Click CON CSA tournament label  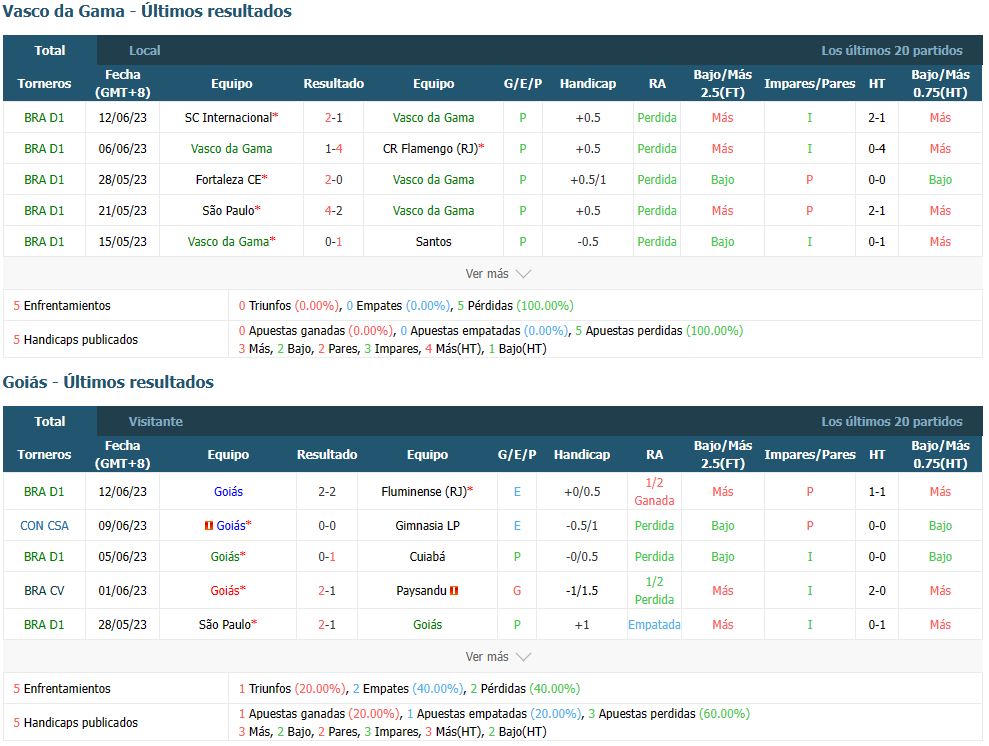coord(44,525)
